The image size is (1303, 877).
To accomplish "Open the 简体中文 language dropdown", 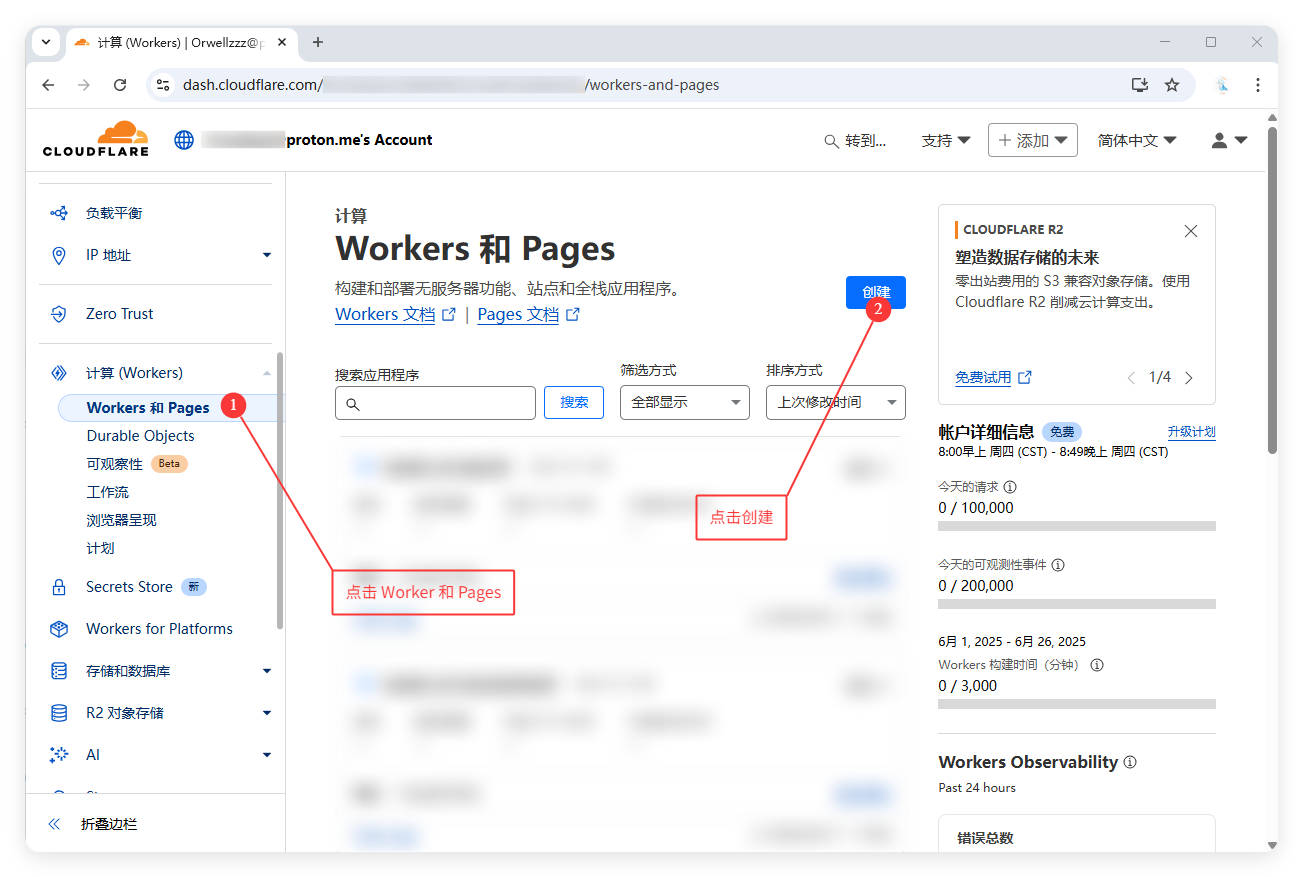I will pyautogui.click(x=1136, y=141).
